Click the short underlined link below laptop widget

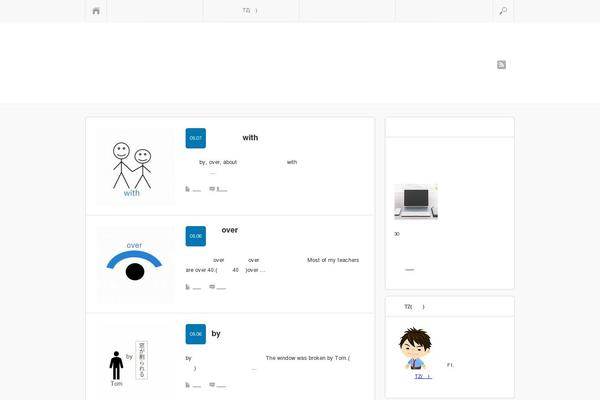[409, 269]
